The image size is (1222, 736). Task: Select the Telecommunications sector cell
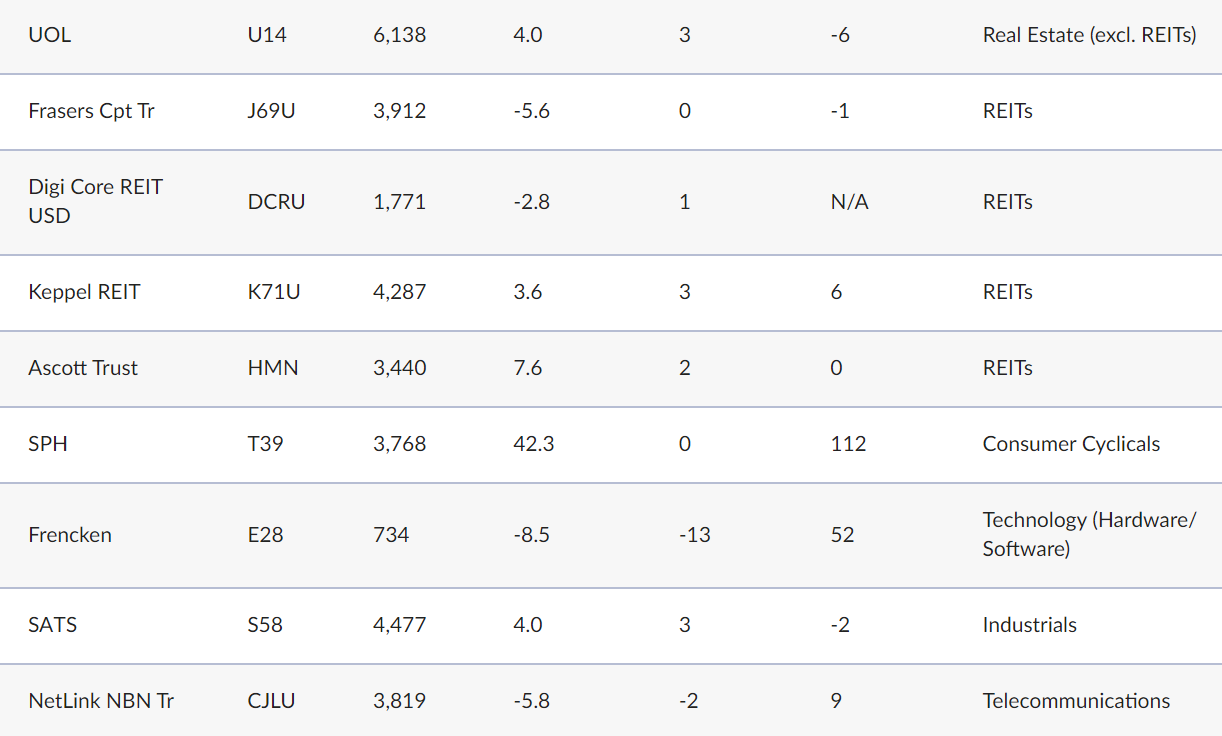coord(1076,701)
